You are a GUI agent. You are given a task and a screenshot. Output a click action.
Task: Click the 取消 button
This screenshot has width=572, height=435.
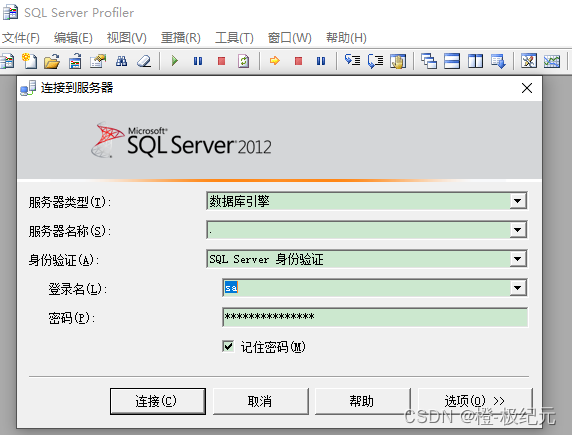pyautogui.click(x=260, y=401)
